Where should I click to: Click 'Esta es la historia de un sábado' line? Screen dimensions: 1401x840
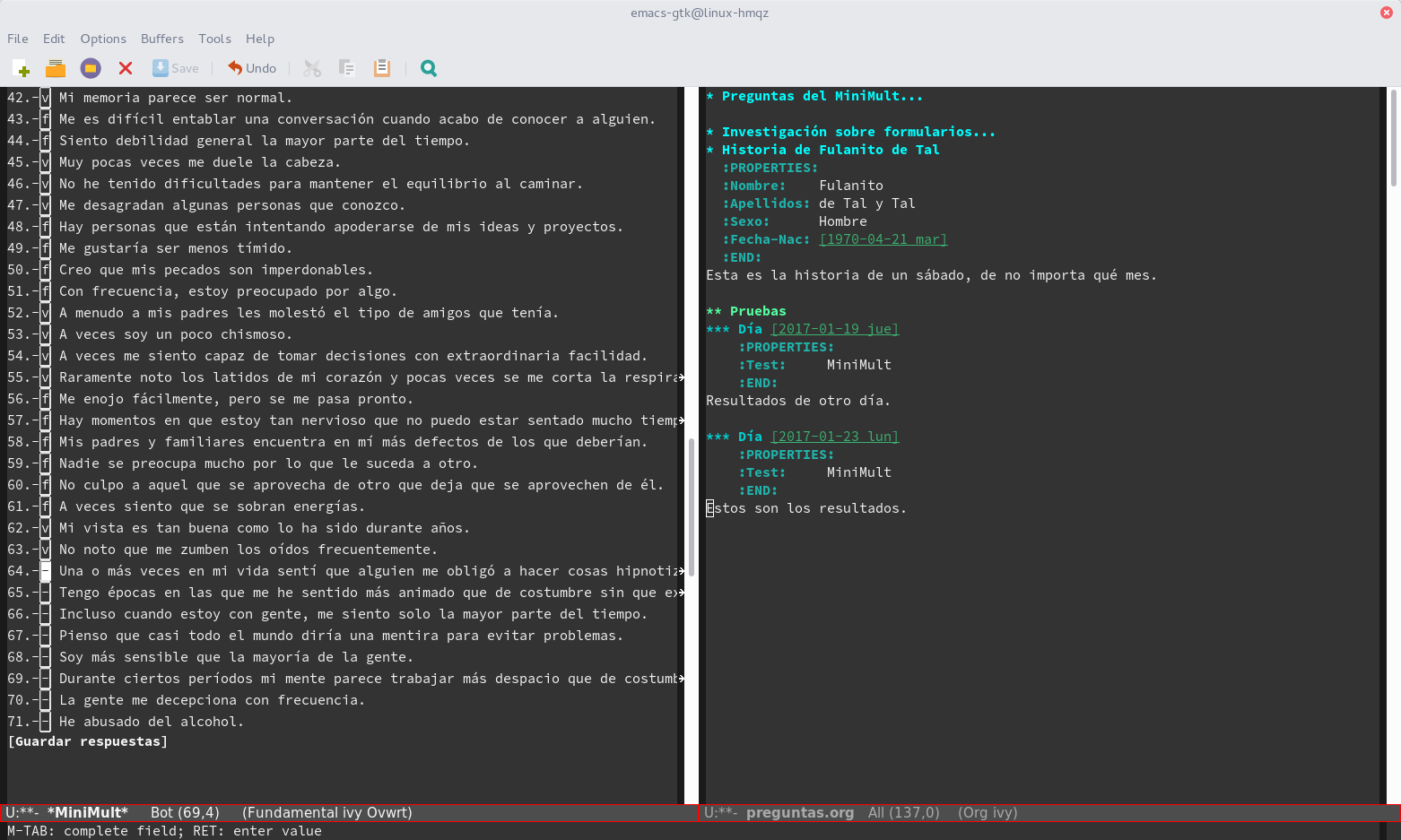(932, 275)
